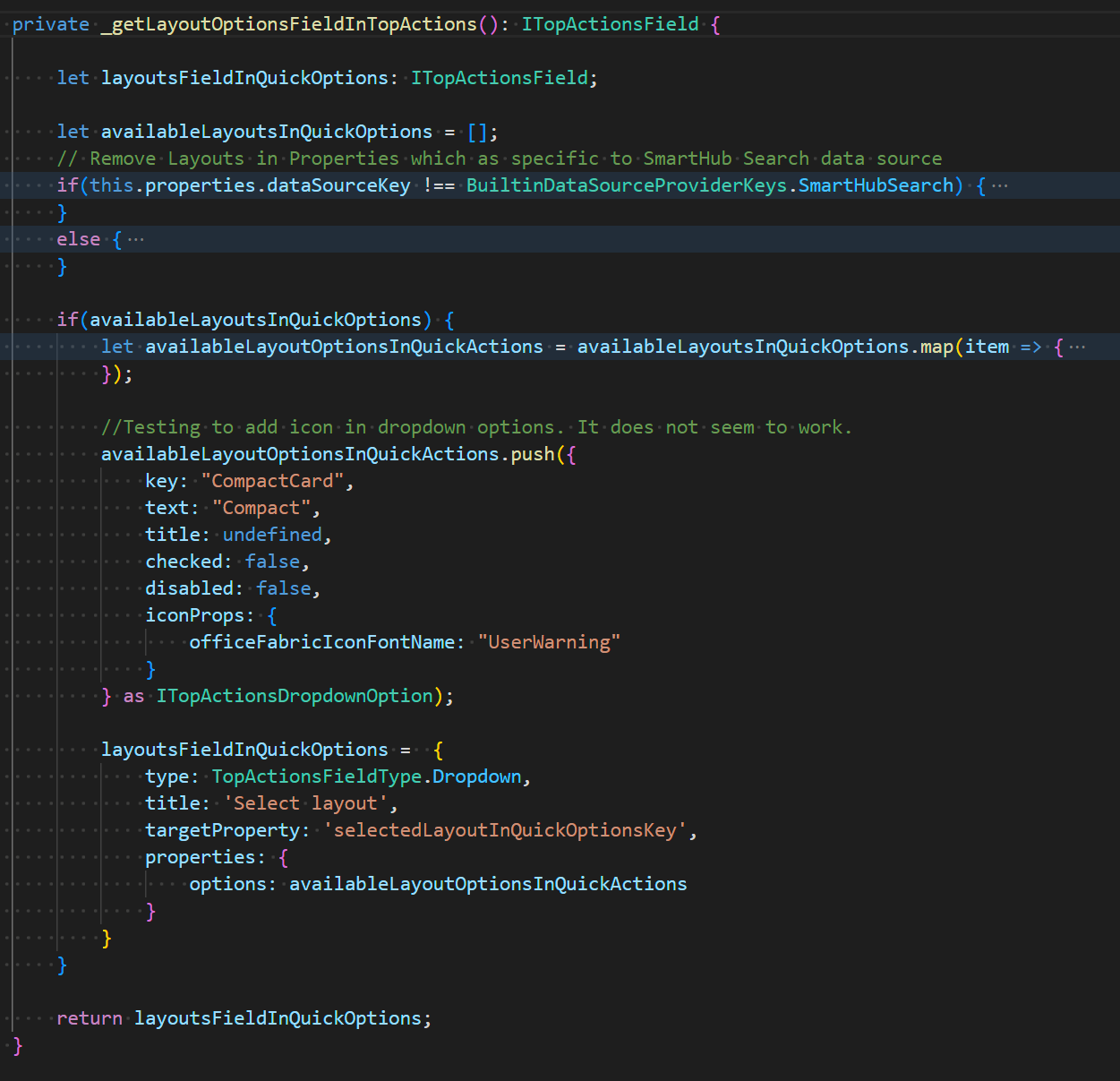Click the false value after checked
Viewport: 1120px width, 1081px height.
coord(273,562)
